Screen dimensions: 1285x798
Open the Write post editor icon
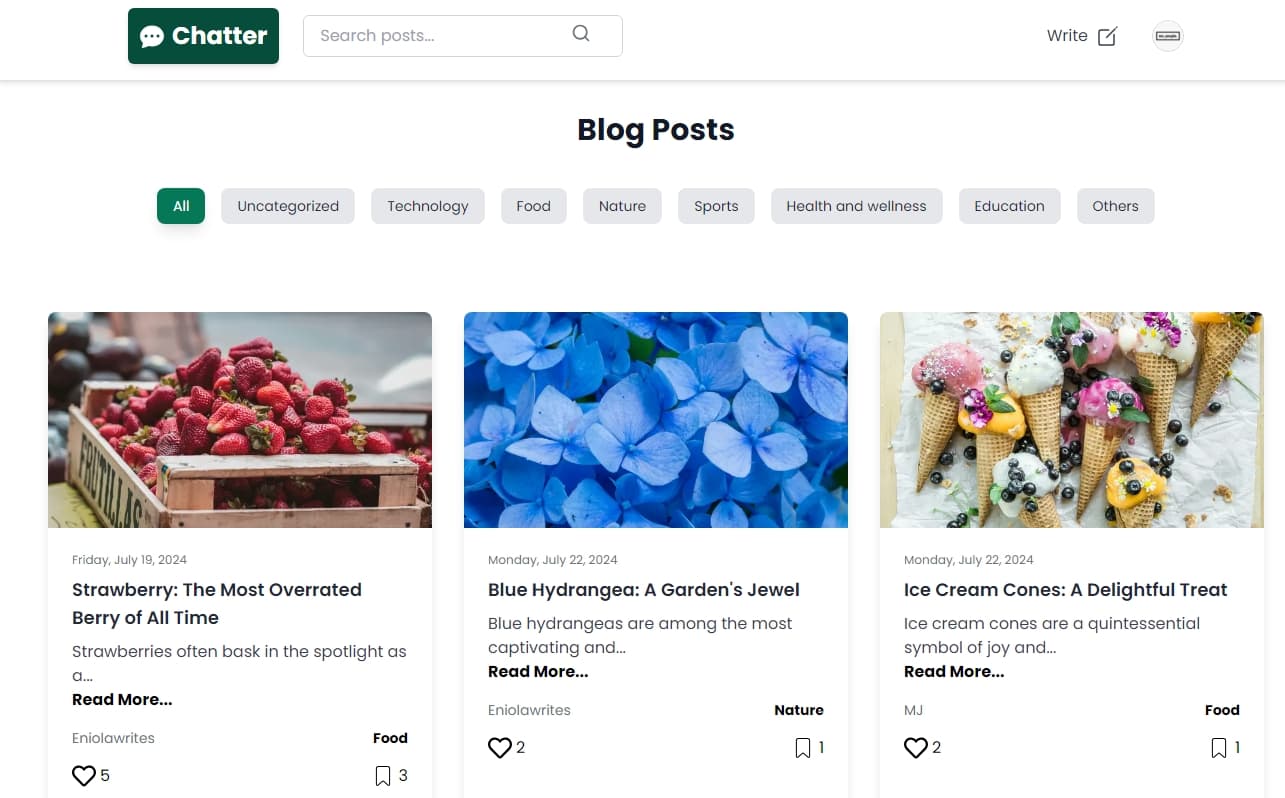tap(1107, 37)
